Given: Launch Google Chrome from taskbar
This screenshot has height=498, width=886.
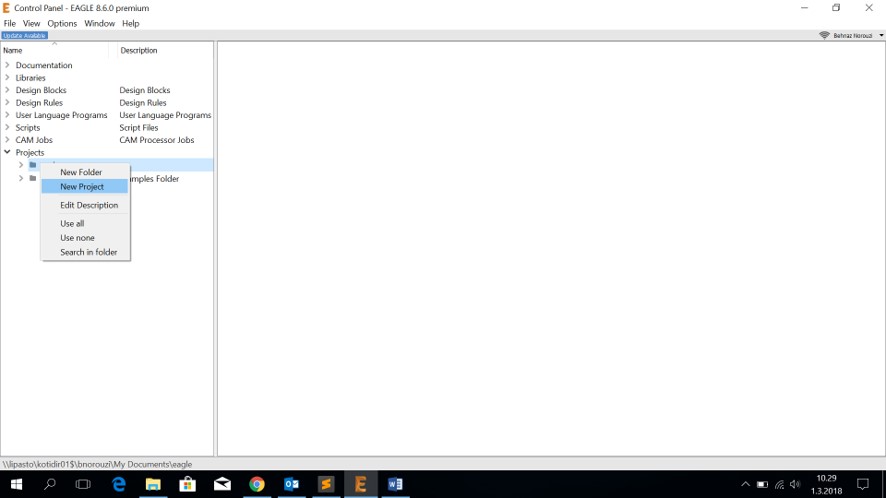Looking at the screenshot, I should click(x=257, y=484).
